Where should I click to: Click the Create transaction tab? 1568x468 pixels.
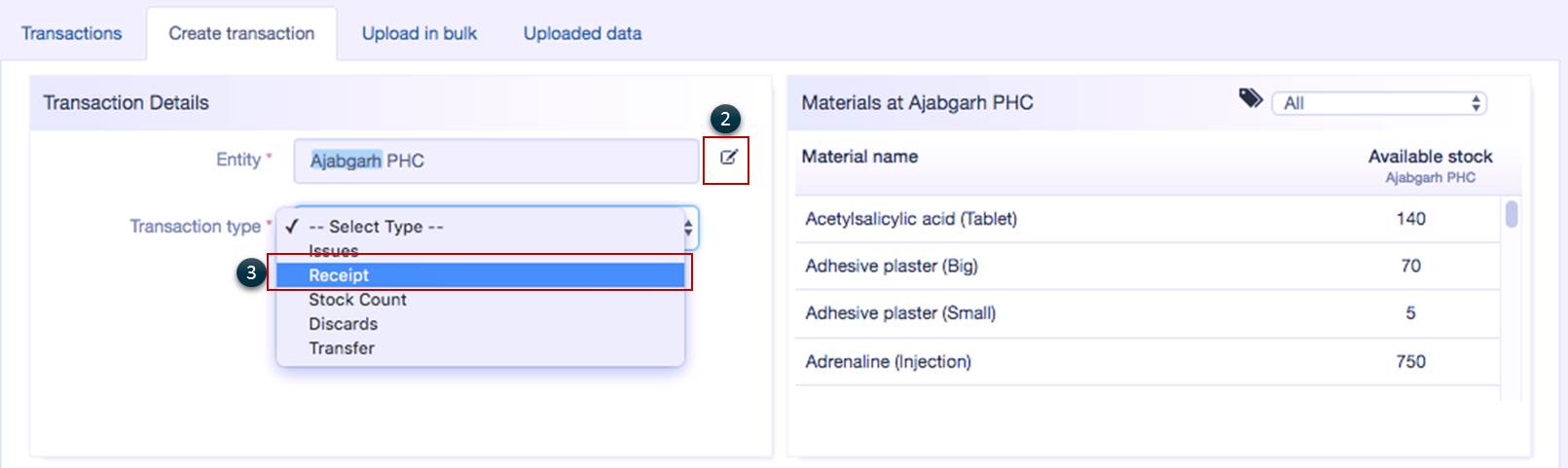[241, 33]
